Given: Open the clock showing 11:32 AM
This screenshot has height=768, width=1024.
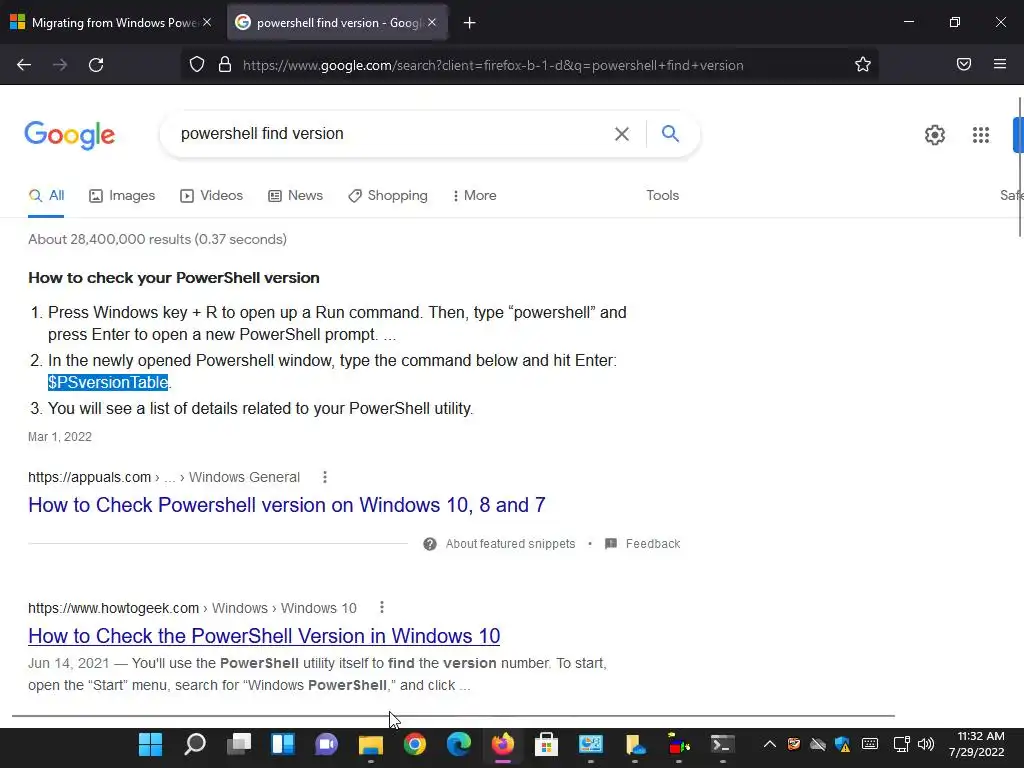Looking at the screenshot, I should point(977,744).
